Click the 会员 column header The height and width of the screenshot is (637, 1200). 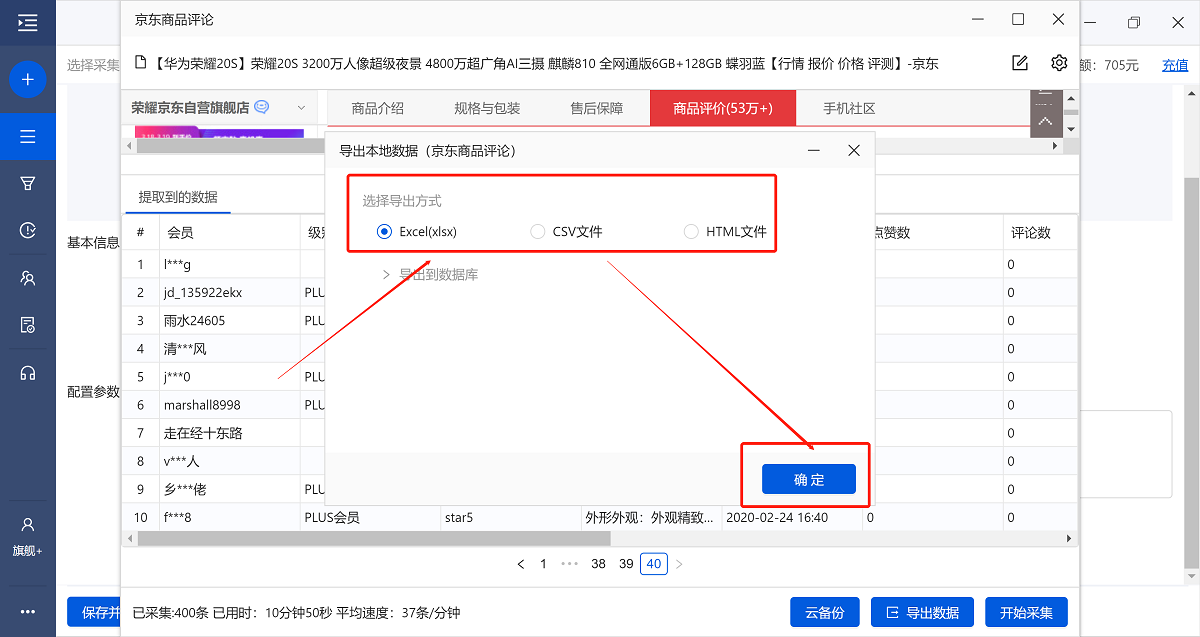(229, 233)
